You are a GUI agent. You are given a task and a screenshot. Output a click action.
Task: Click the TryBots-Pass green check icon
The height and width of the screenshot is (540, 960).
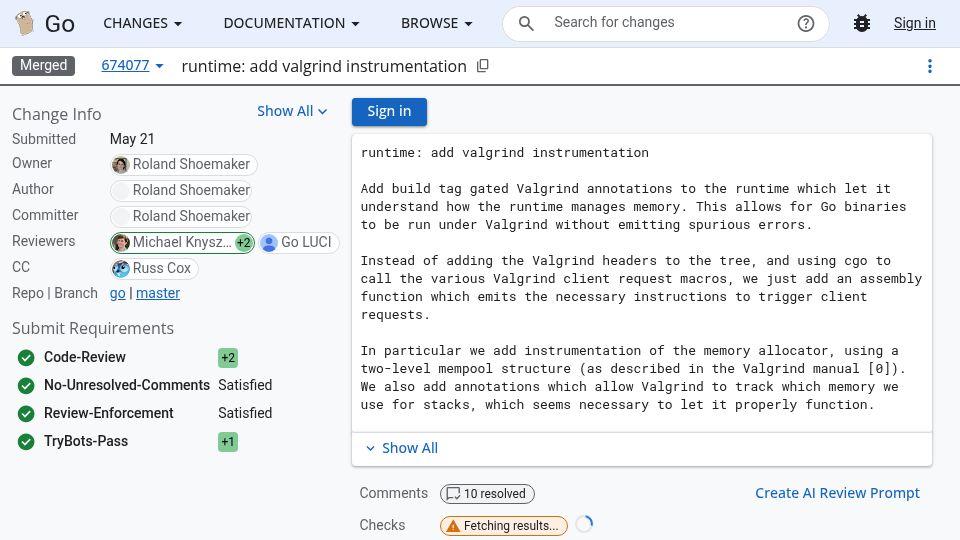[26, 441]
